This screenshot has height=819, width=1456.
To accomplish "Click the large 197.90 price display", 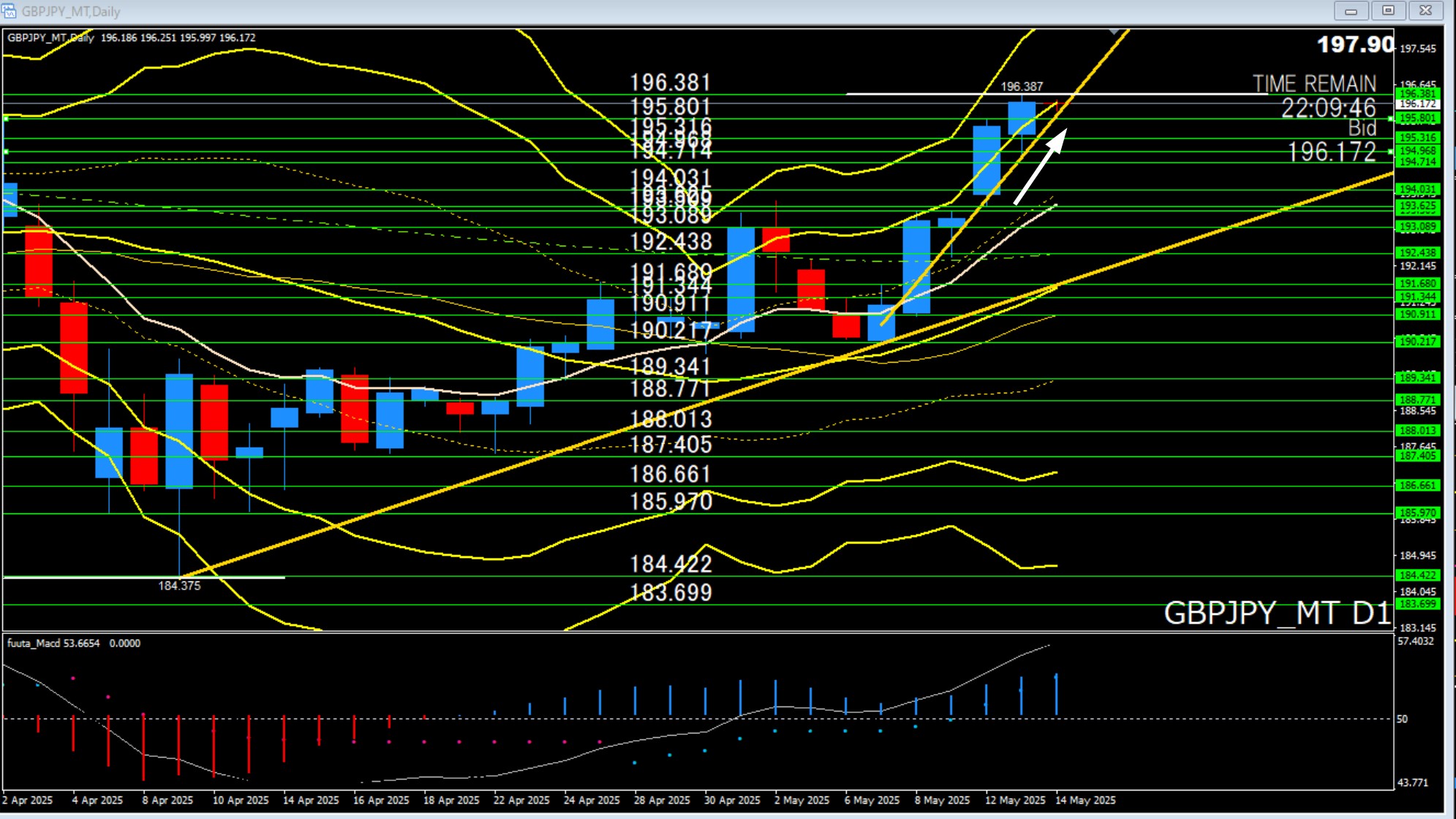I will (x=1356, y=45).
